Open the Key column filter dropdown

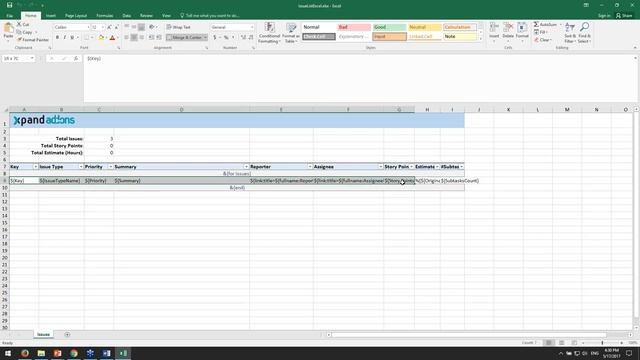tap(36, 167)
